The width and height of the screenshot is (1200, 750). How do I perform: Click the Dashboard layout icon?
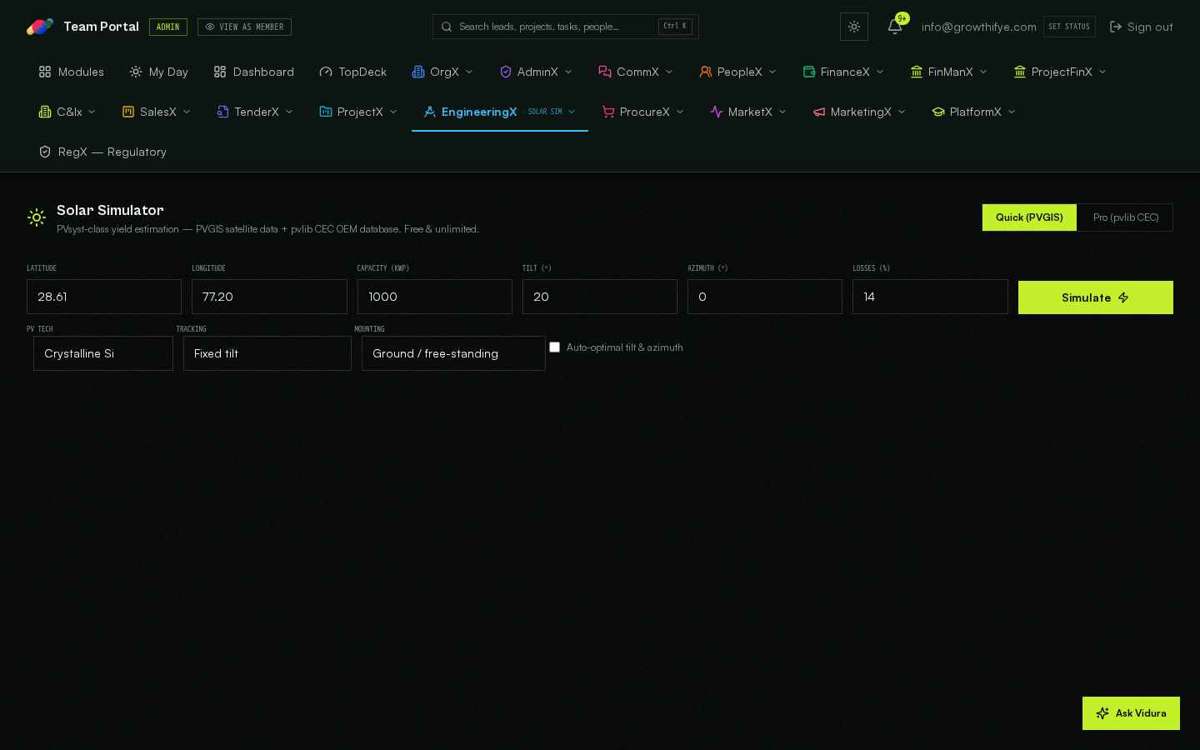pyautogui.click(x=220, y=72)
